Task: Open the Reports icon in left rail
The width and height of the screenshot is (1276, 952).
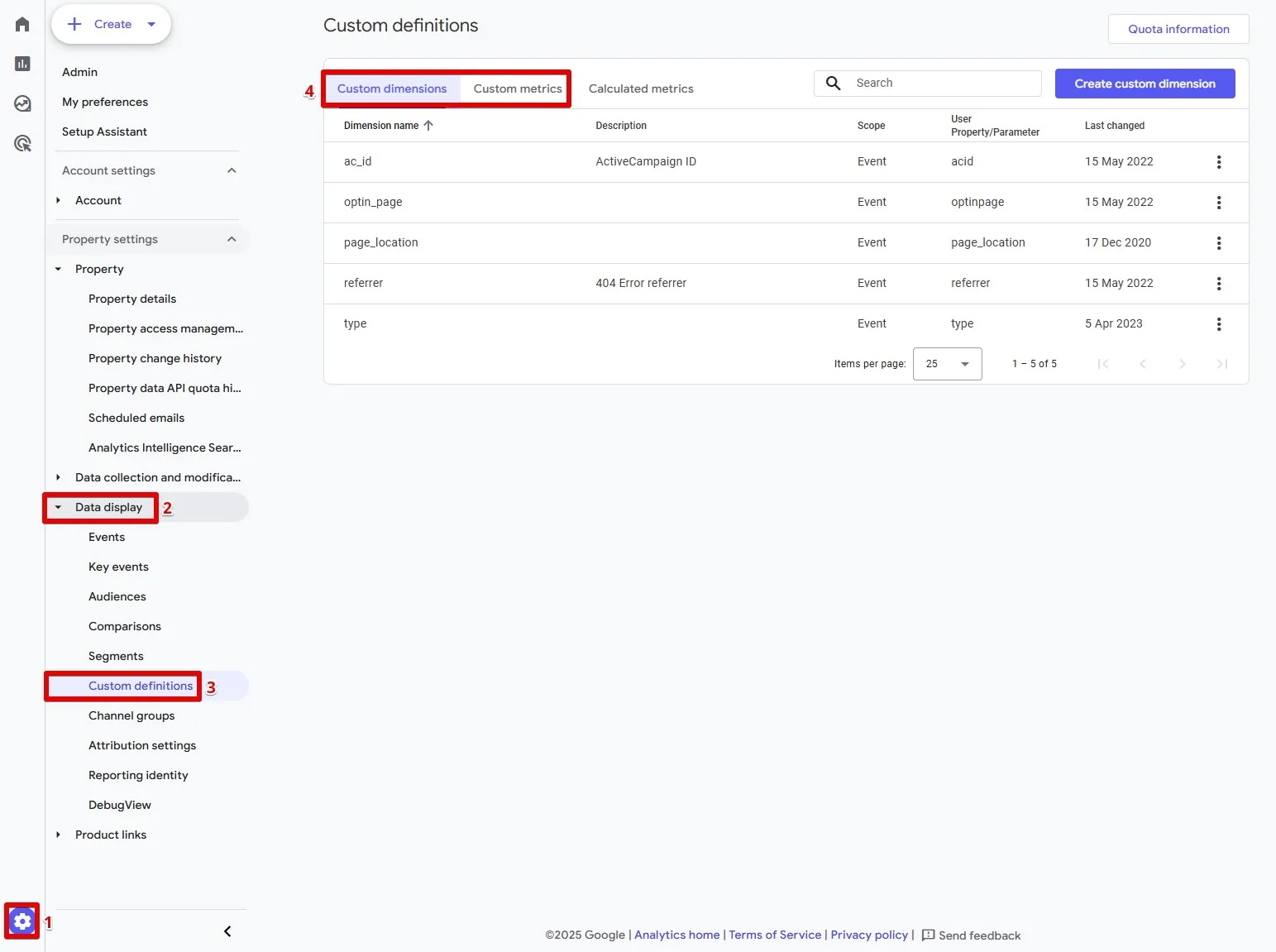Action: pyautogui.click(x=22, y=64)
